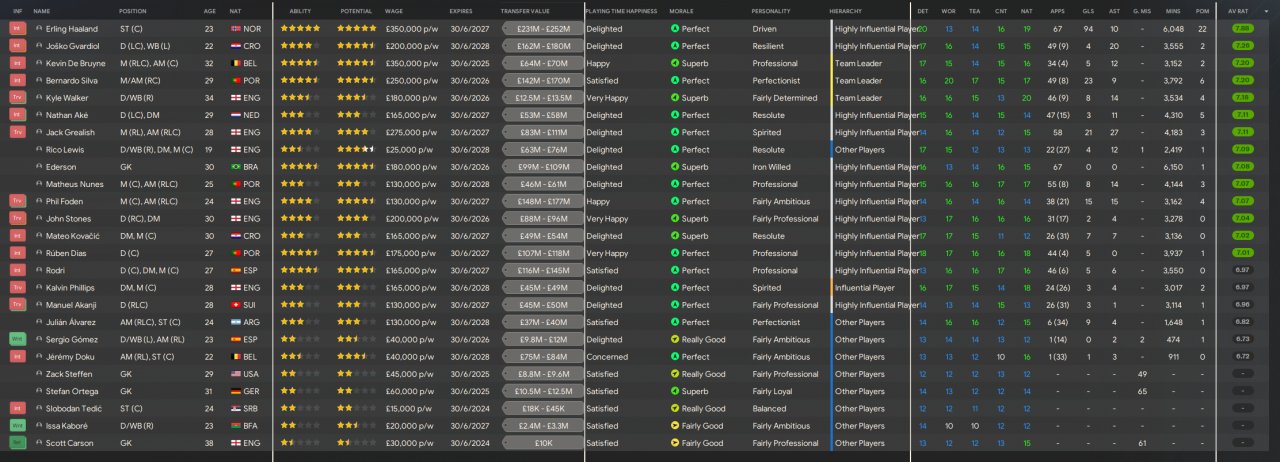Click the person icon beside Rico Lewis
The height and width of the screenshot is (462, 1280).
point(39,149)
